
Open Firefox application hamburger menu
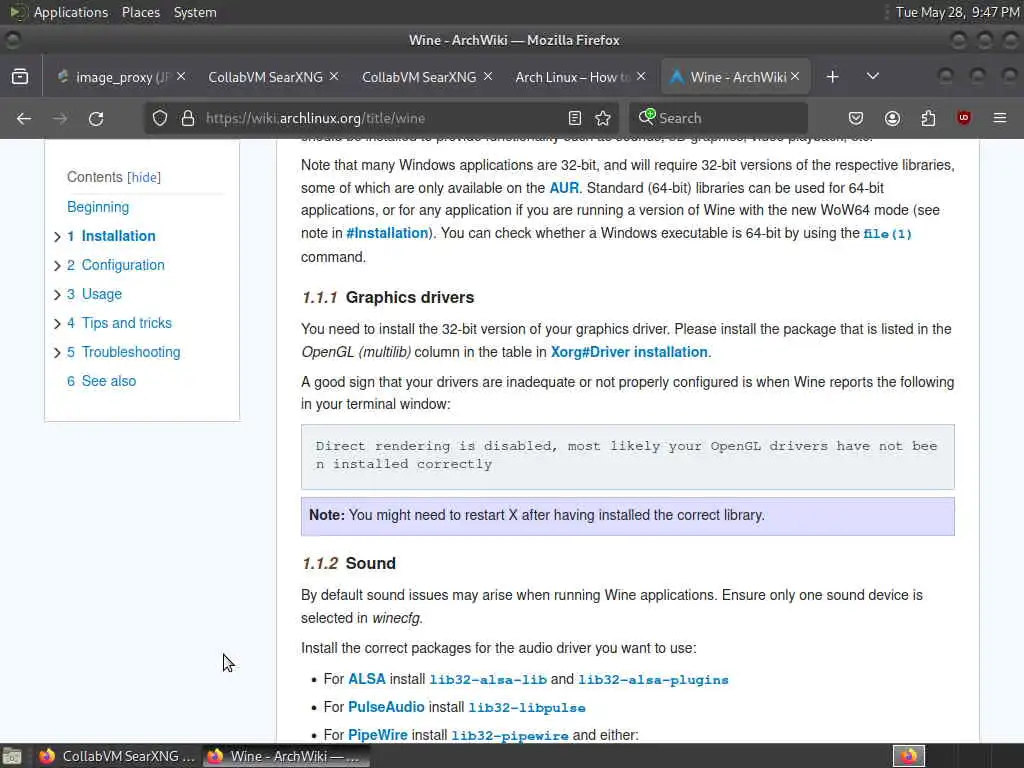click(x=1000, y=118)
